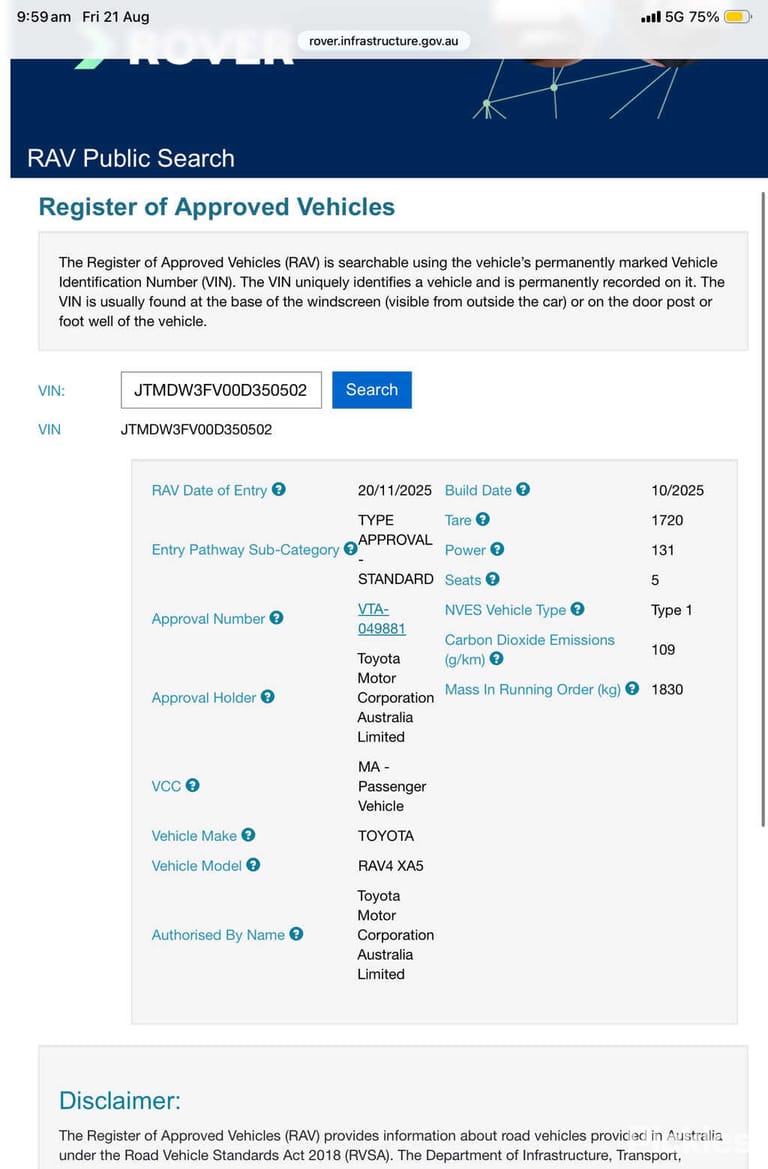Open help icon next to RAV Date of Entry
The image size is (768, 1169).
[x=279, y=489]
